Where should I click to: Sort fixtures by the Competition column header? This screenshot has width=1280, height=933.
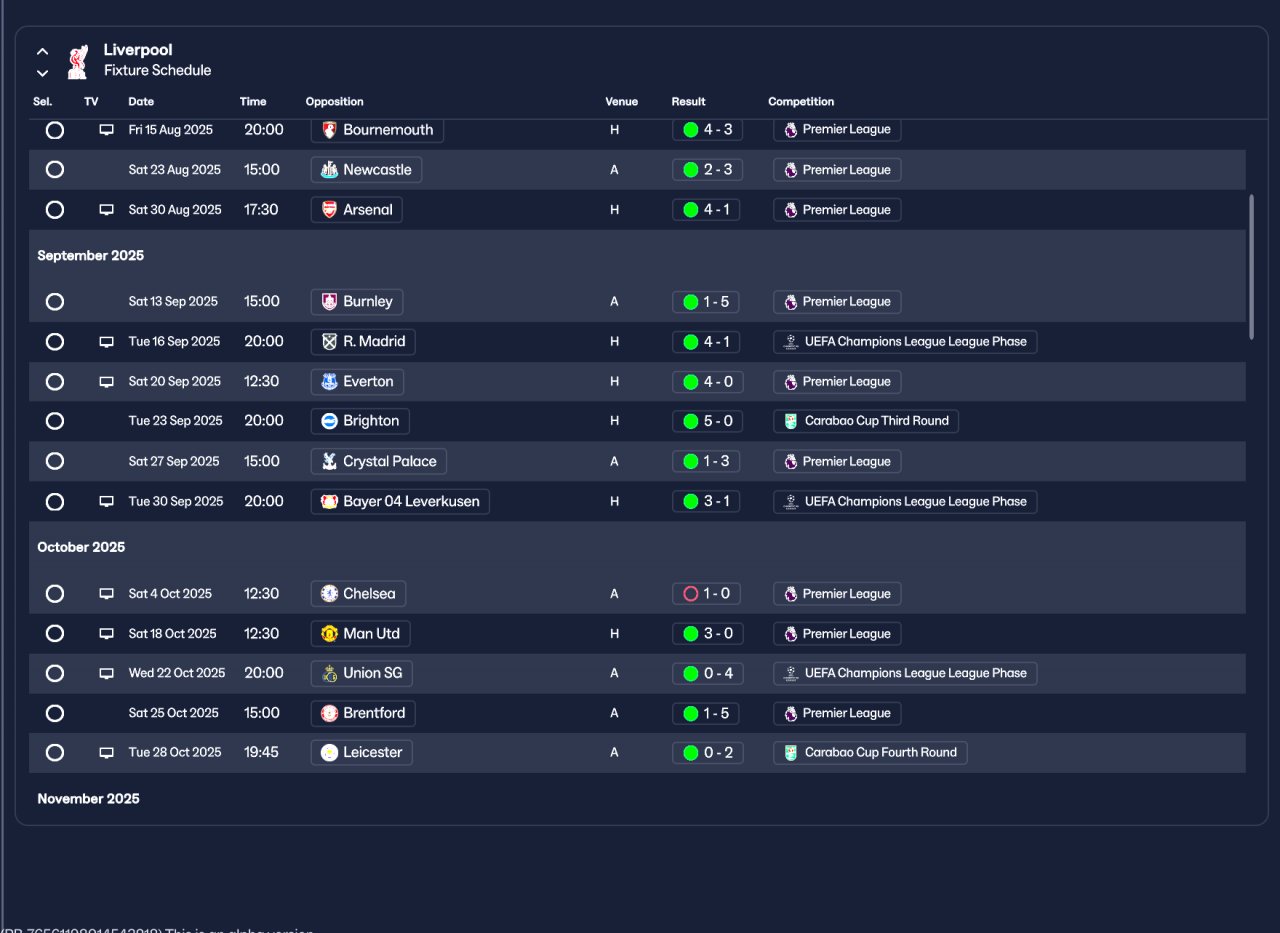pos(801,102)
